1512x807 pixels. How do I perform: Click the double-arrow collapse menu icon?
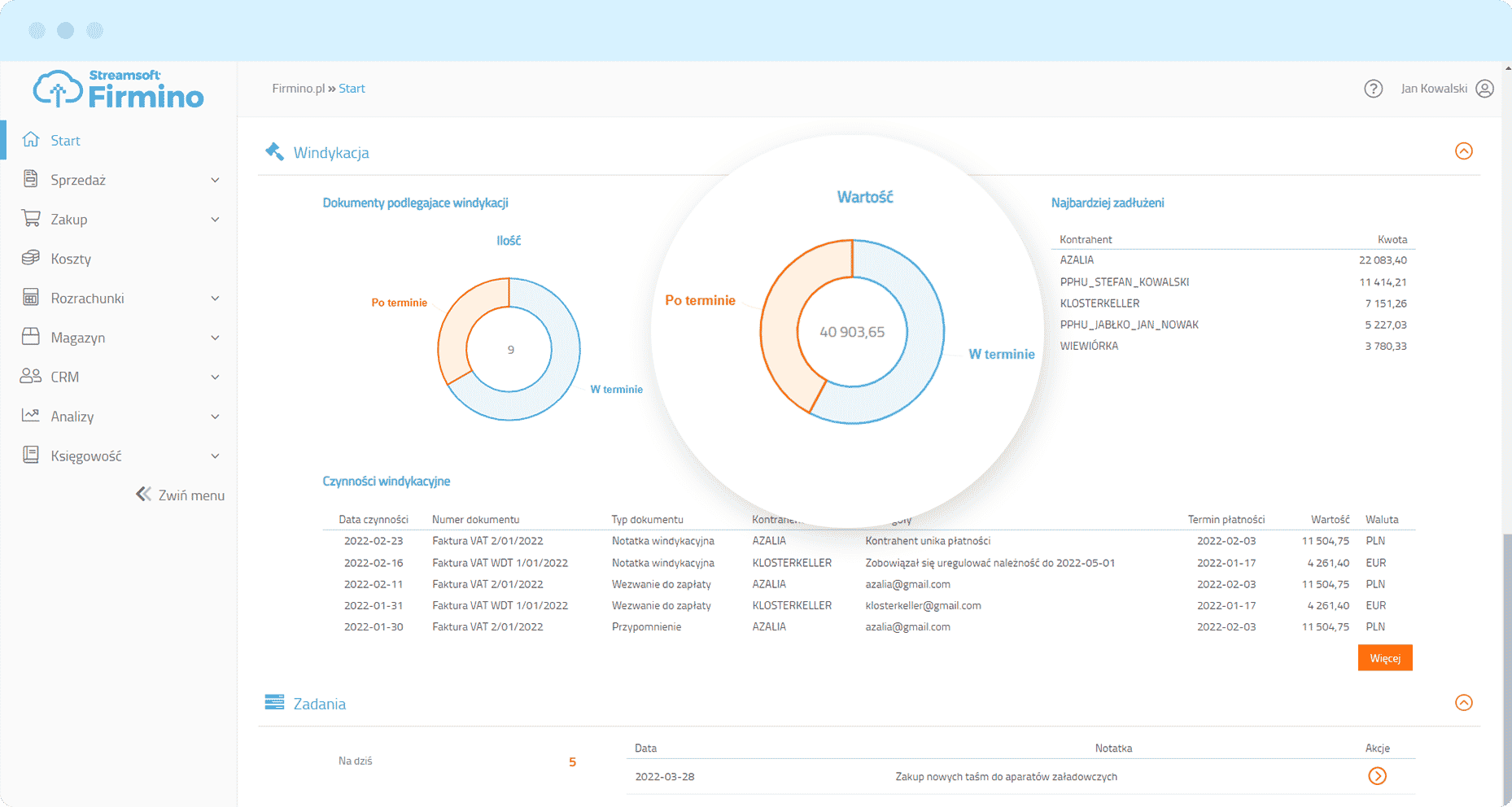[x=143, y=494]
